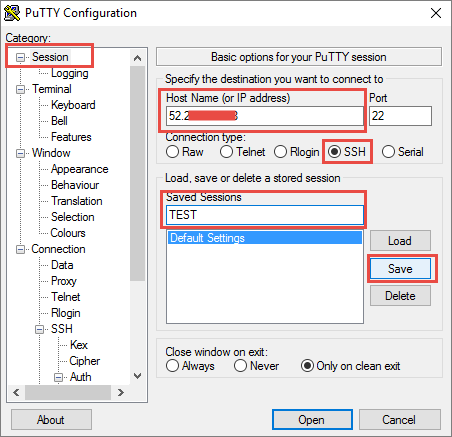
Task: Open the Appearance settings category
Action: pyautogui.click(x=80, y=169)
